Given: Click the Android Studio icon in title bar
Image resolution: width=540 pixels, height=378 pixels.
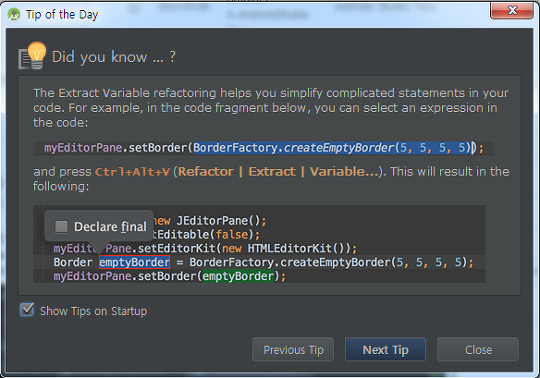Looking at the screenshot, I should pyautogui.click(x=14, y=14).
